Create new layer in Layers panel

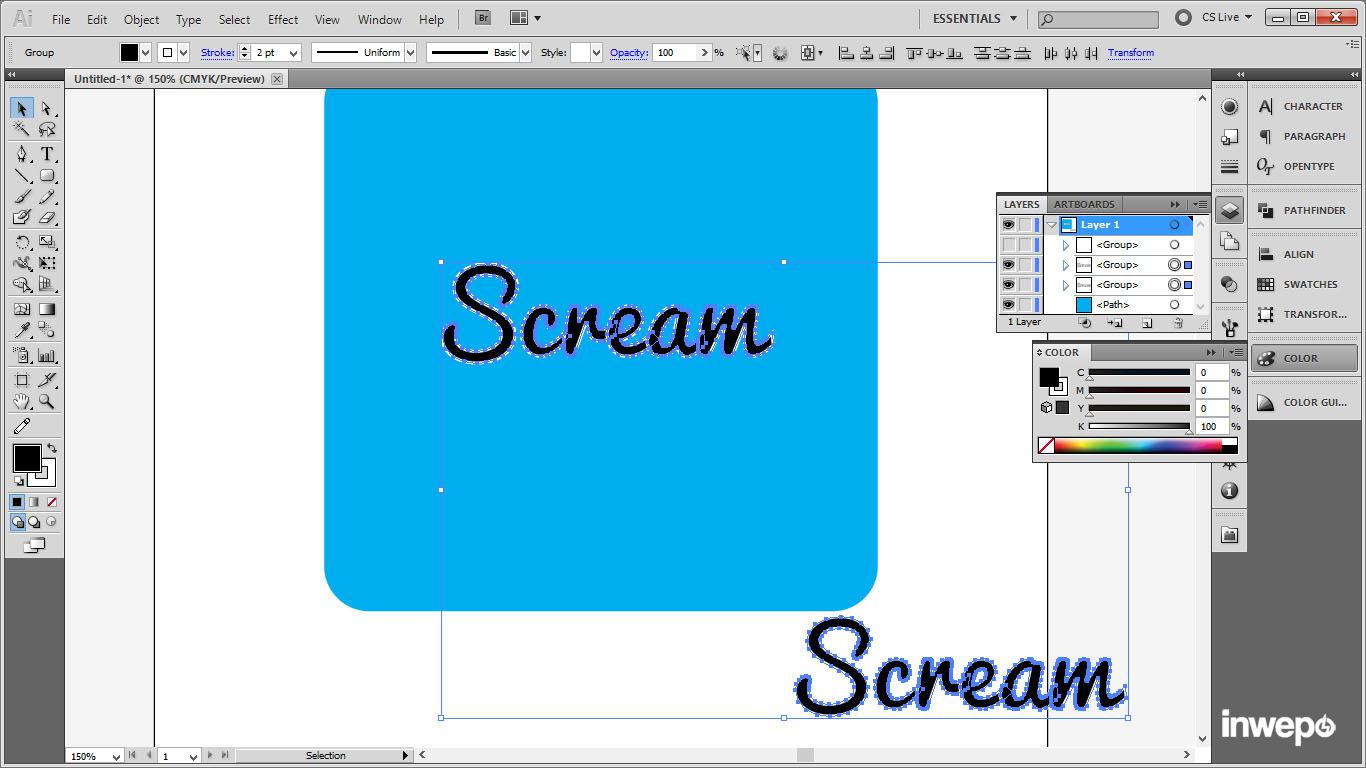1147,323
